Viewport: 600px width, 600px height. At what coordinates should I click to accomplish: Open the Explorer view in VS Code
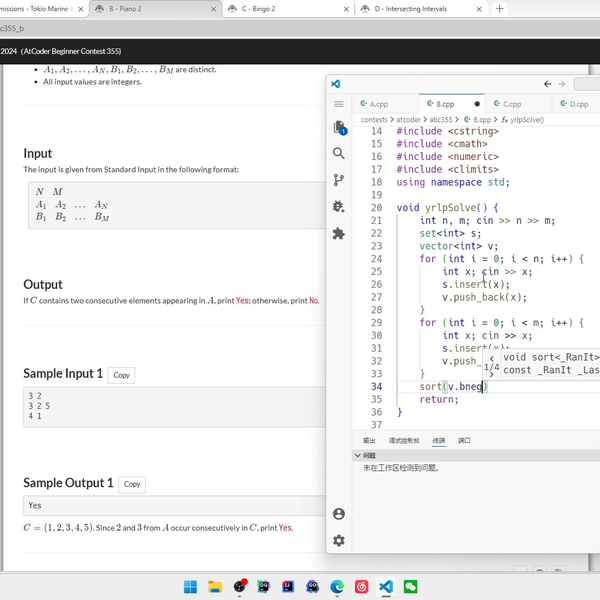339,127
